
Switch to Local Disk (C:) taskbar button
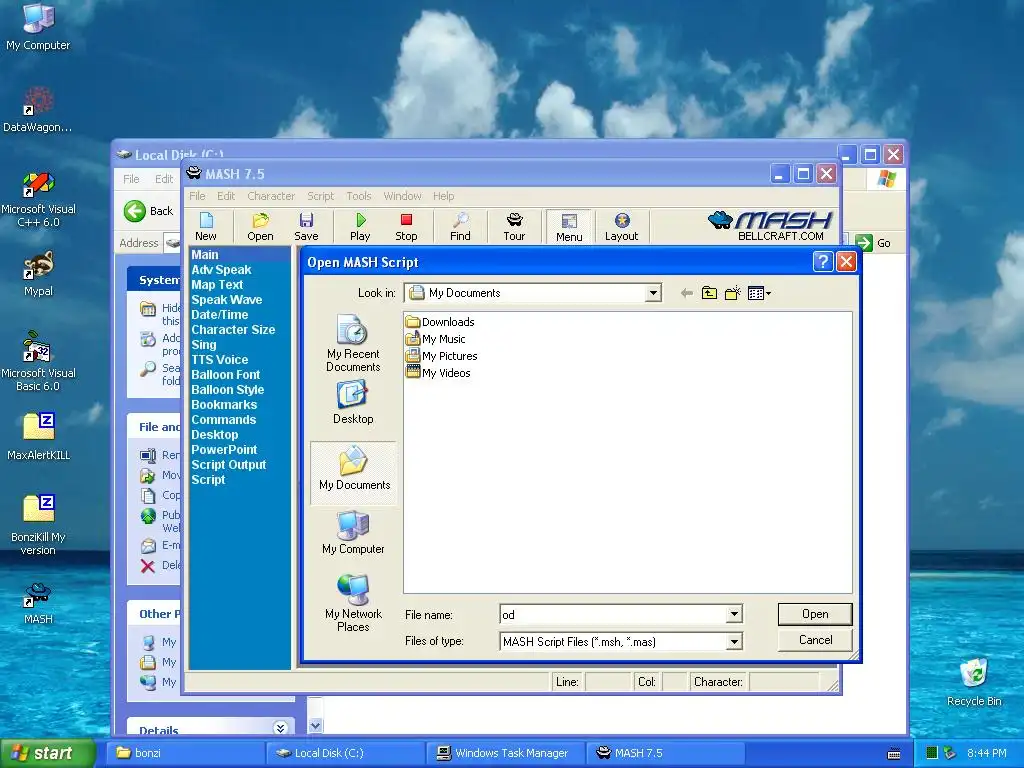345,753
